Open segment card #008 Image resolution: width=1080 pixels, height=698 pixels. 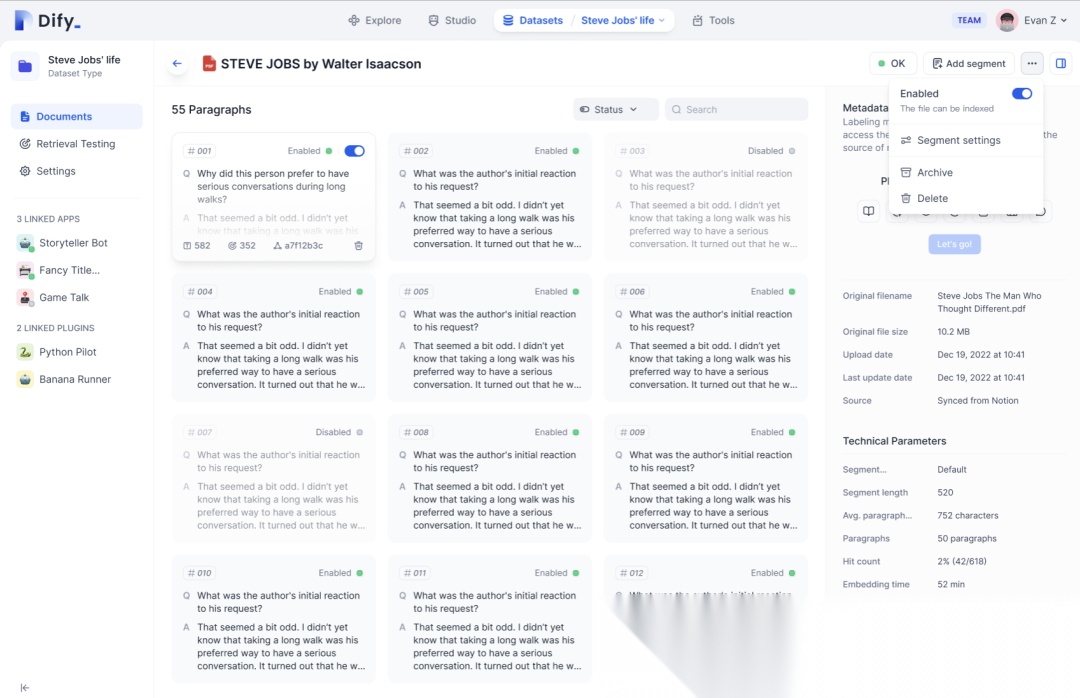(x=490, y=478)
